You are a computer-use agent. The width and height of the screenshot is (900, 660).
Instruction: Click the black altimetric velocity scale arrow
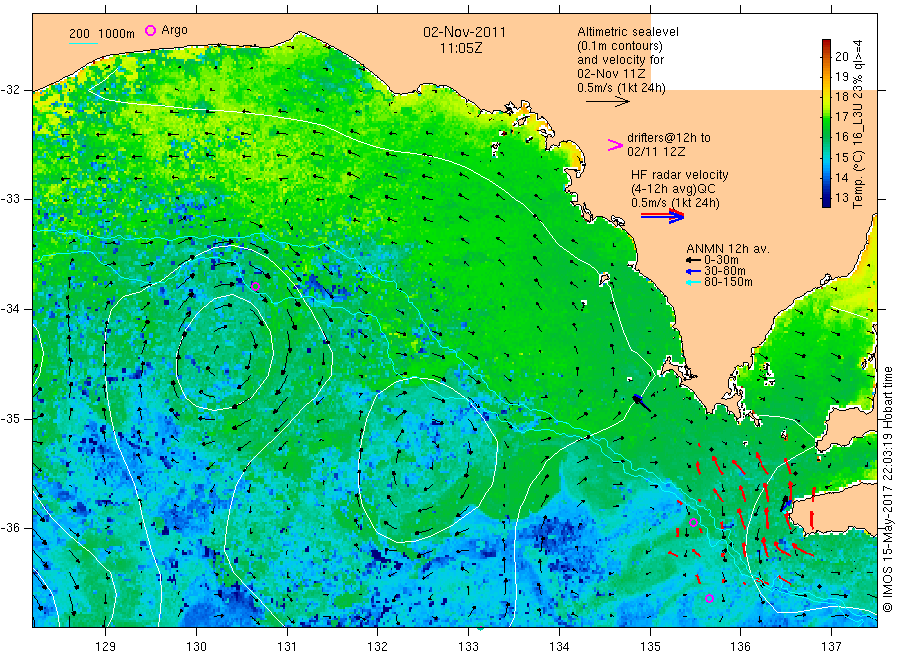pyautogui.click(x=608, y=102)
